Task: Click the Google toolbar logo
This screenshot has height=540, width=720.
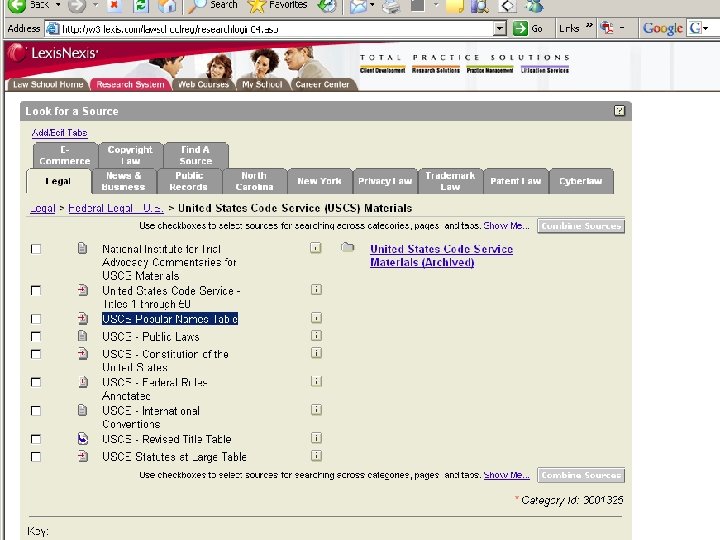Action: point(663,28)
